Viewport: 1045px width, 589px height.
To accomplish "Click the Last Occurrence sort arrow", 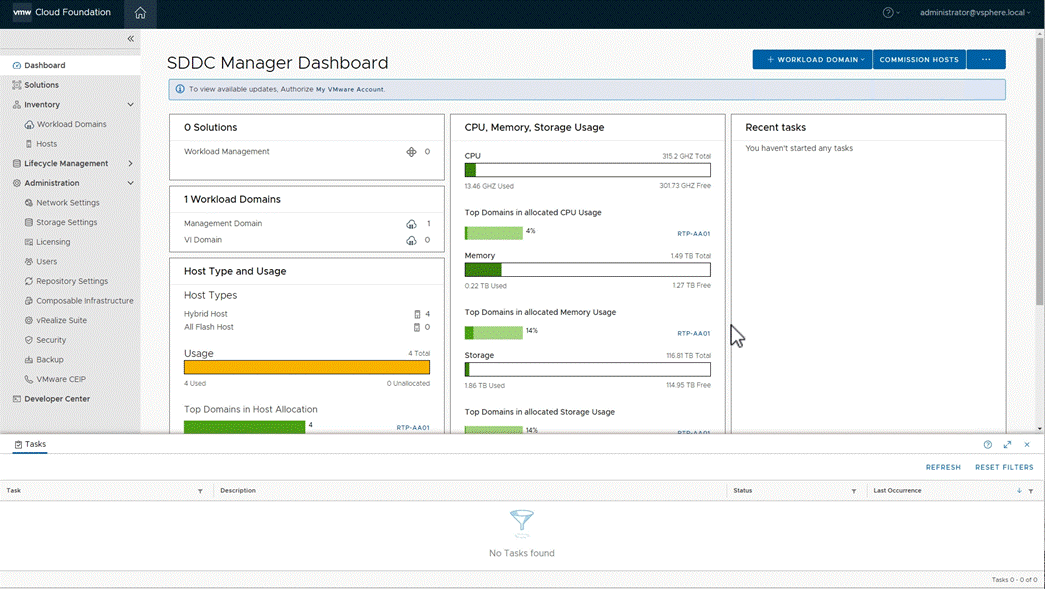I will tap(1019, 491).
